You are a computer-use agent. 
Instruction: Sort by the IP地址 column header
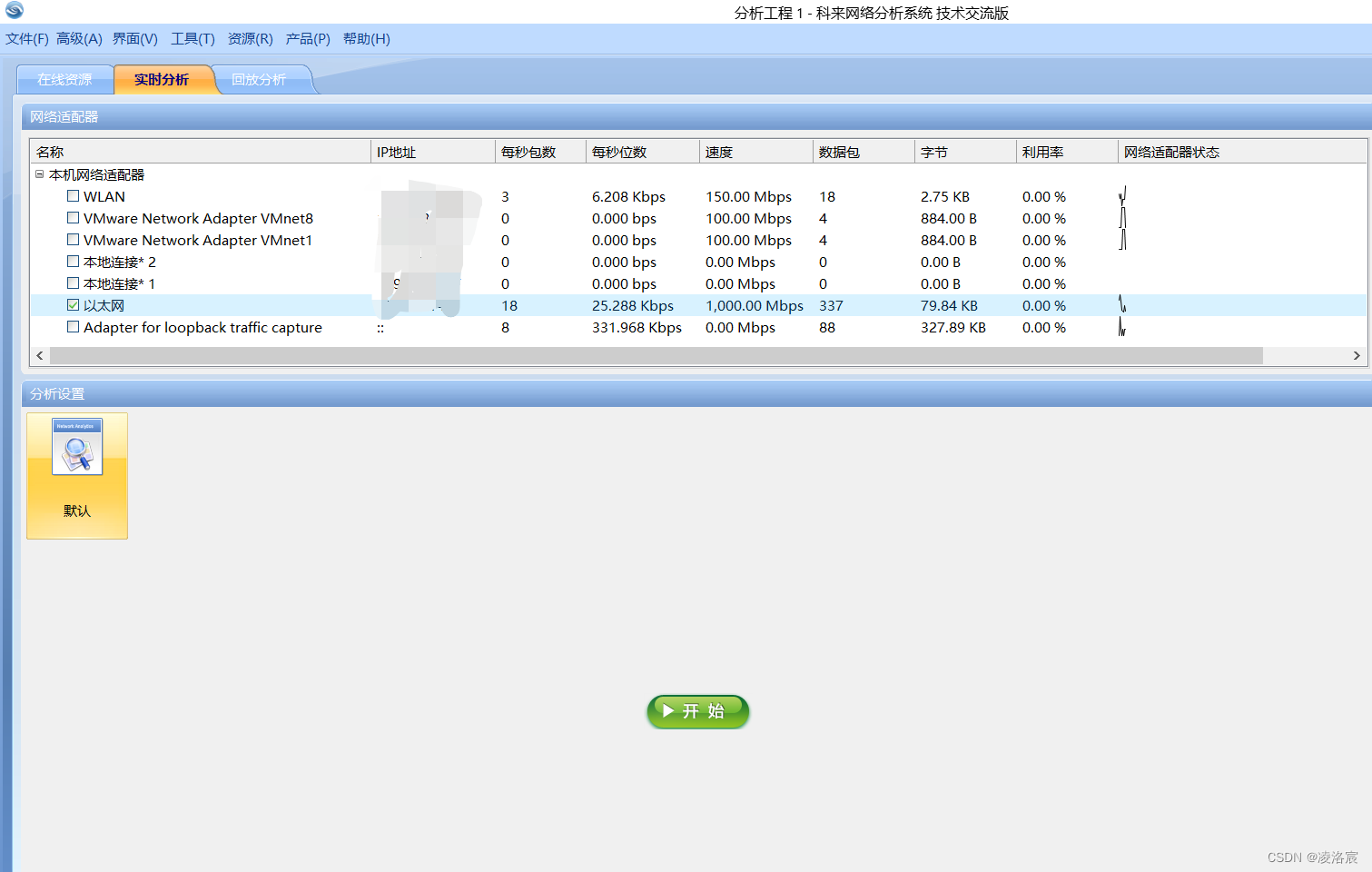pos(433,152)
